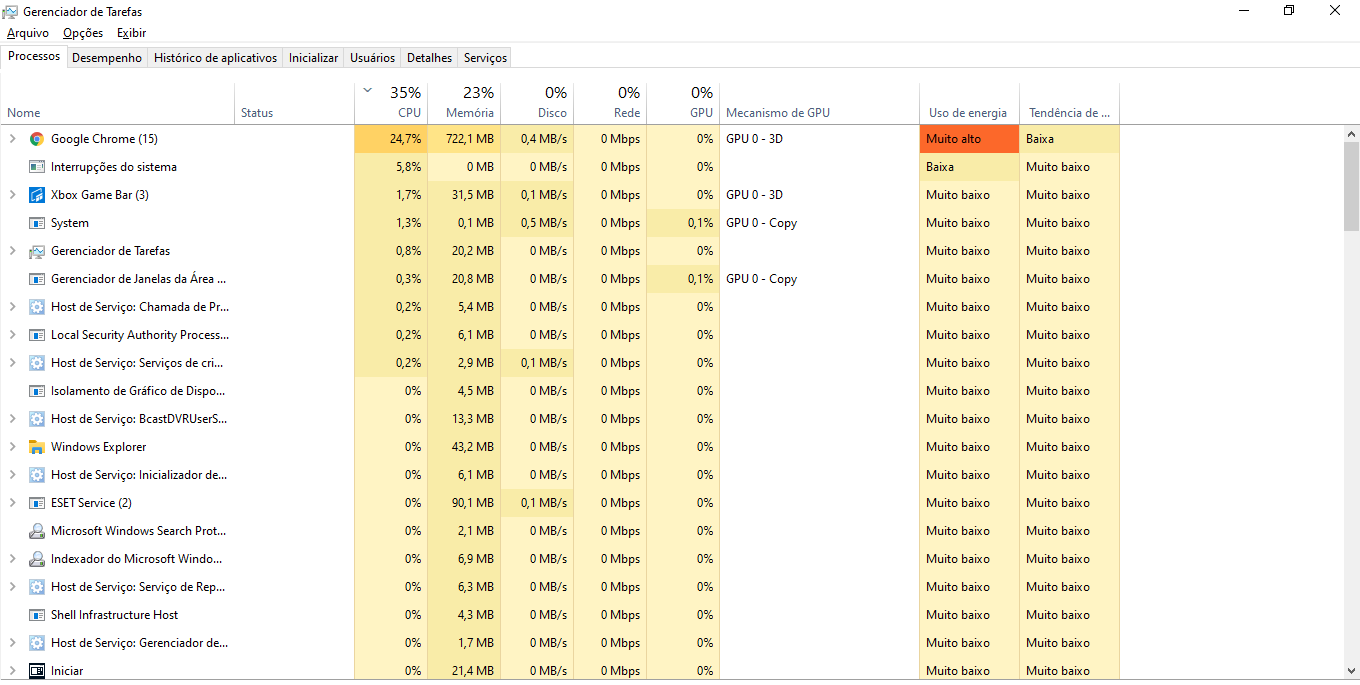This screenshot has width=1360, height=685.
Task: Click the Xbox Game Bar icon
Action: (x=37, y=195)
